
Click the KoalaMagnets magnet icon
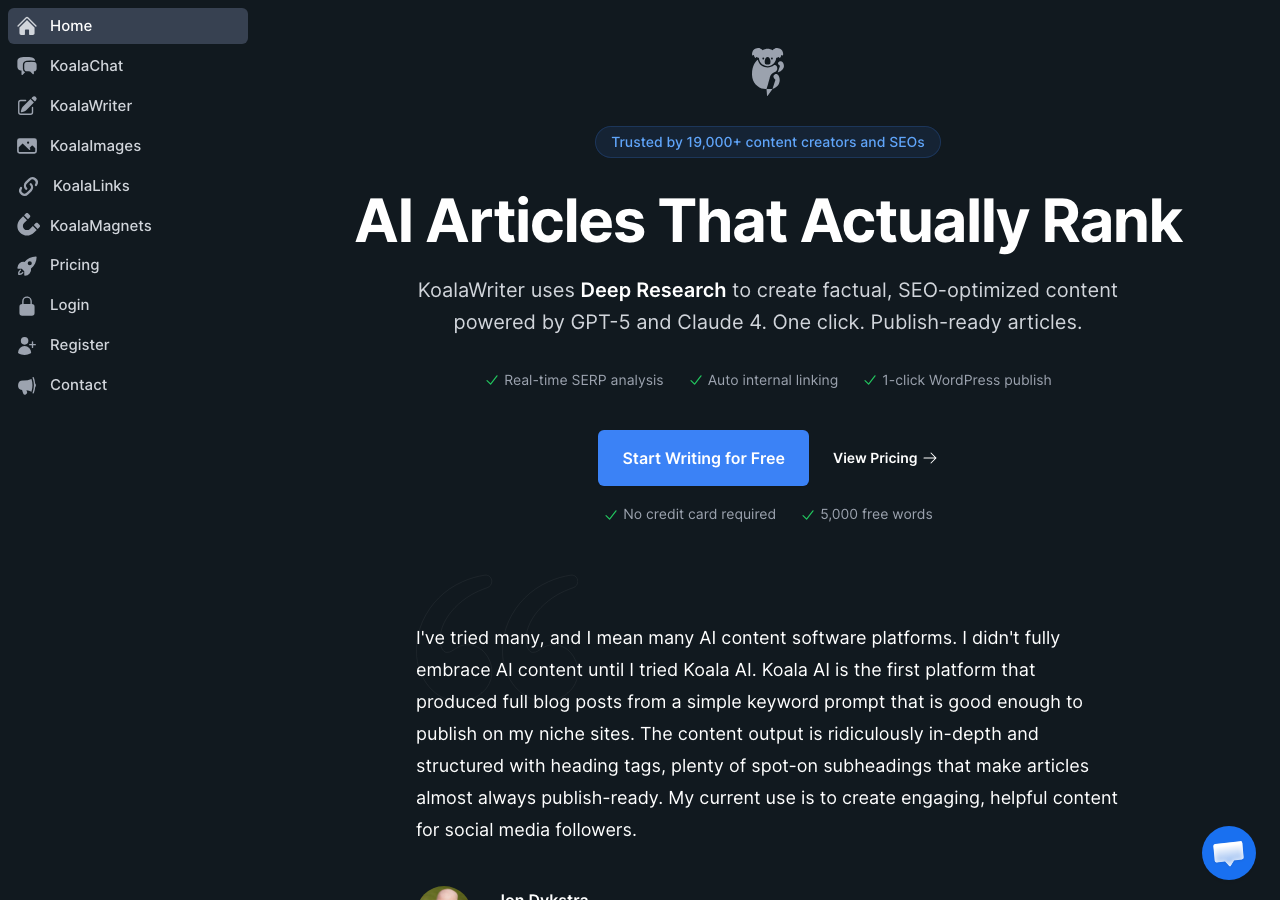point(27,225)
